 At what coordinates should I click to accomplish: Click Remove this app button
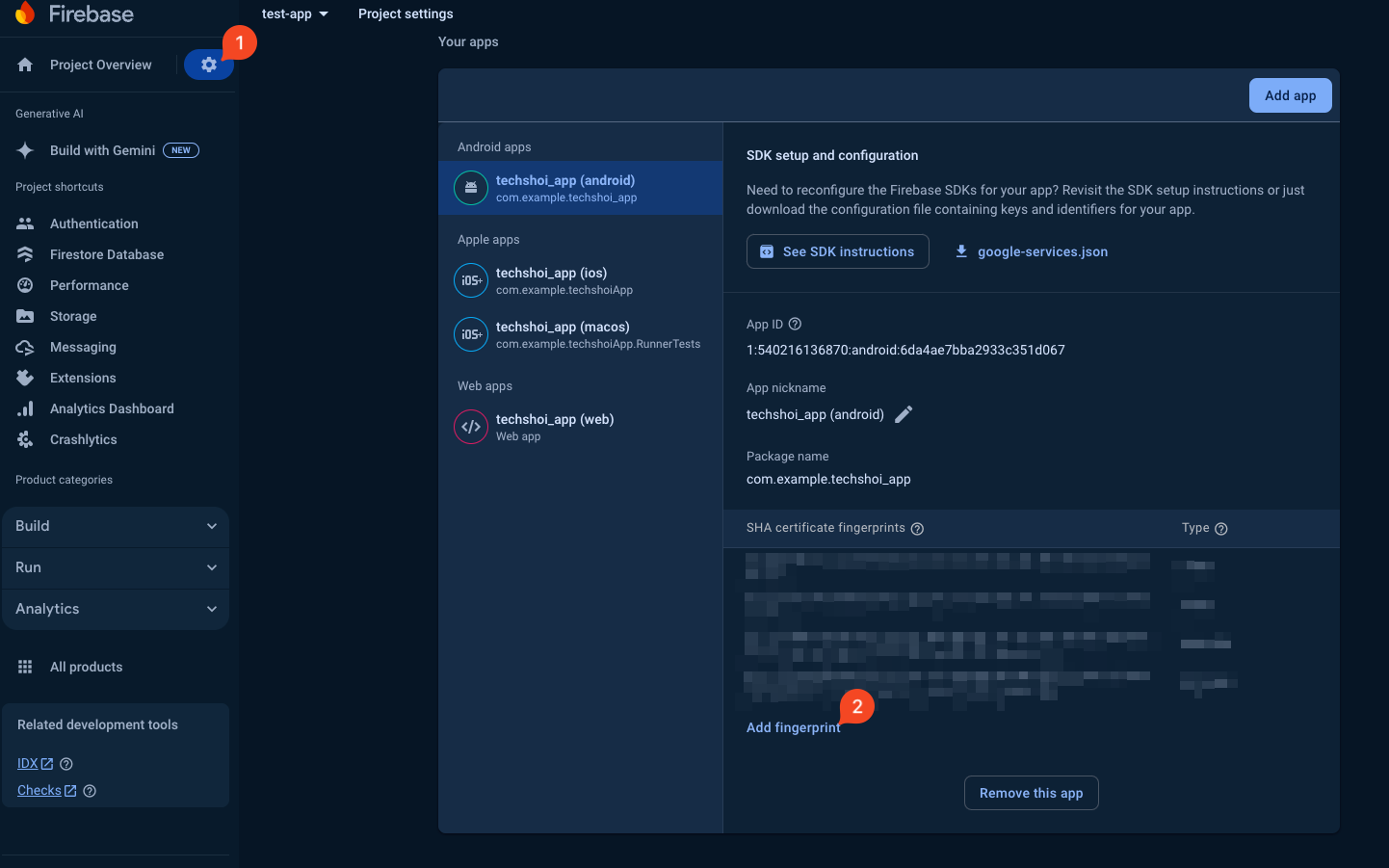(x=1031, y=793)
